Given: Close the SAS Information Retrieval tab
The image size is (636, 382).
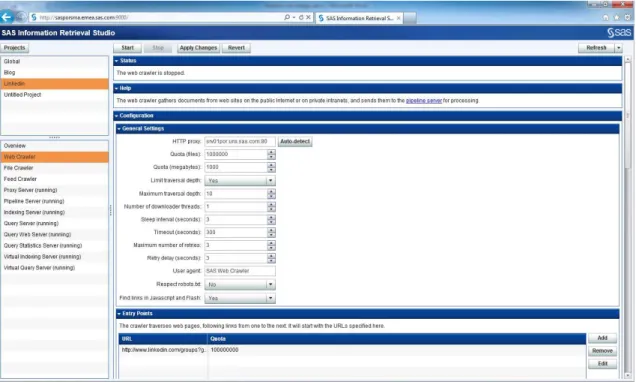Looking at the screenshot, I should pos(399,18).
